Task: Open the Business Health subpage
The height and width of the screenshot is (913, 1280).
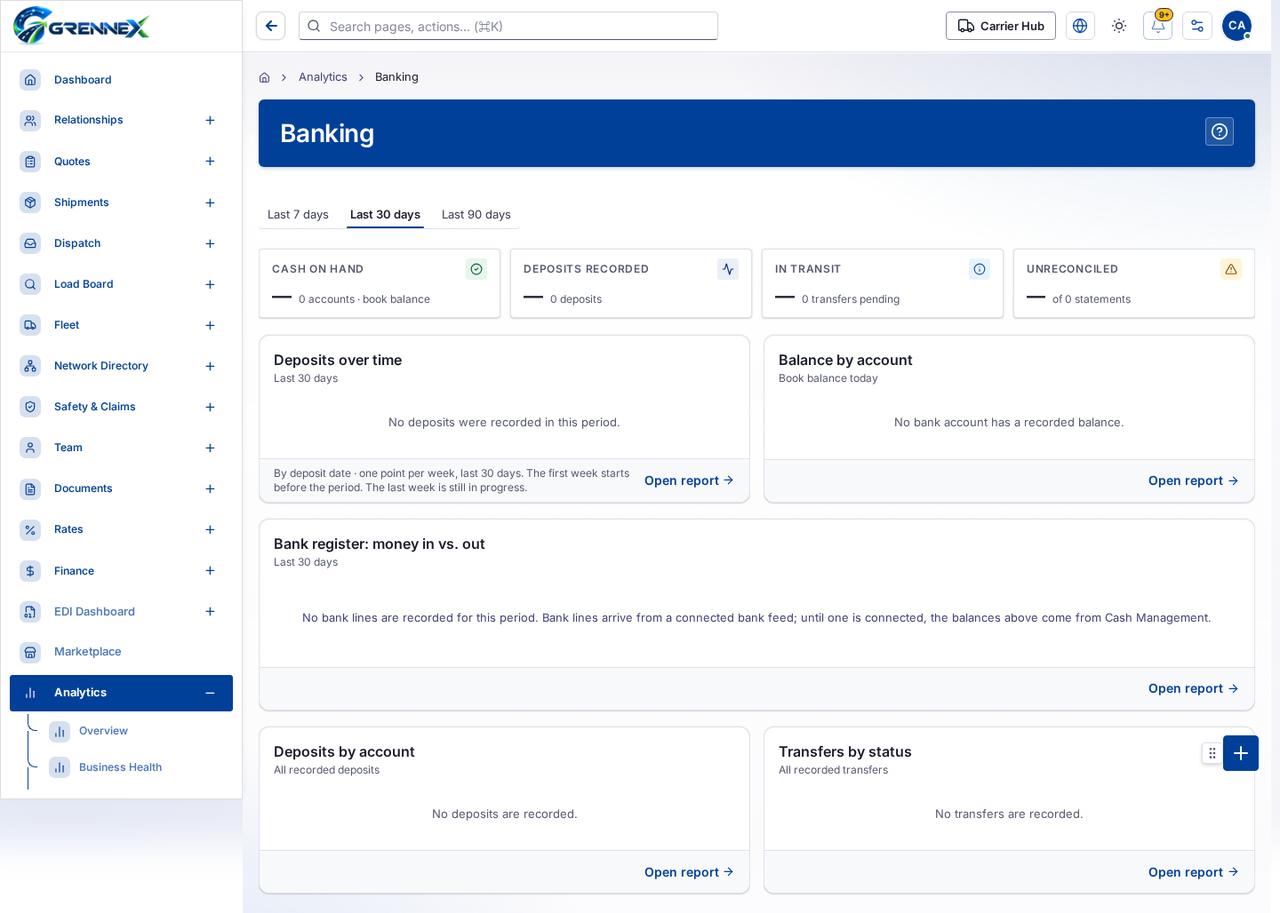Action: [120, 767]
